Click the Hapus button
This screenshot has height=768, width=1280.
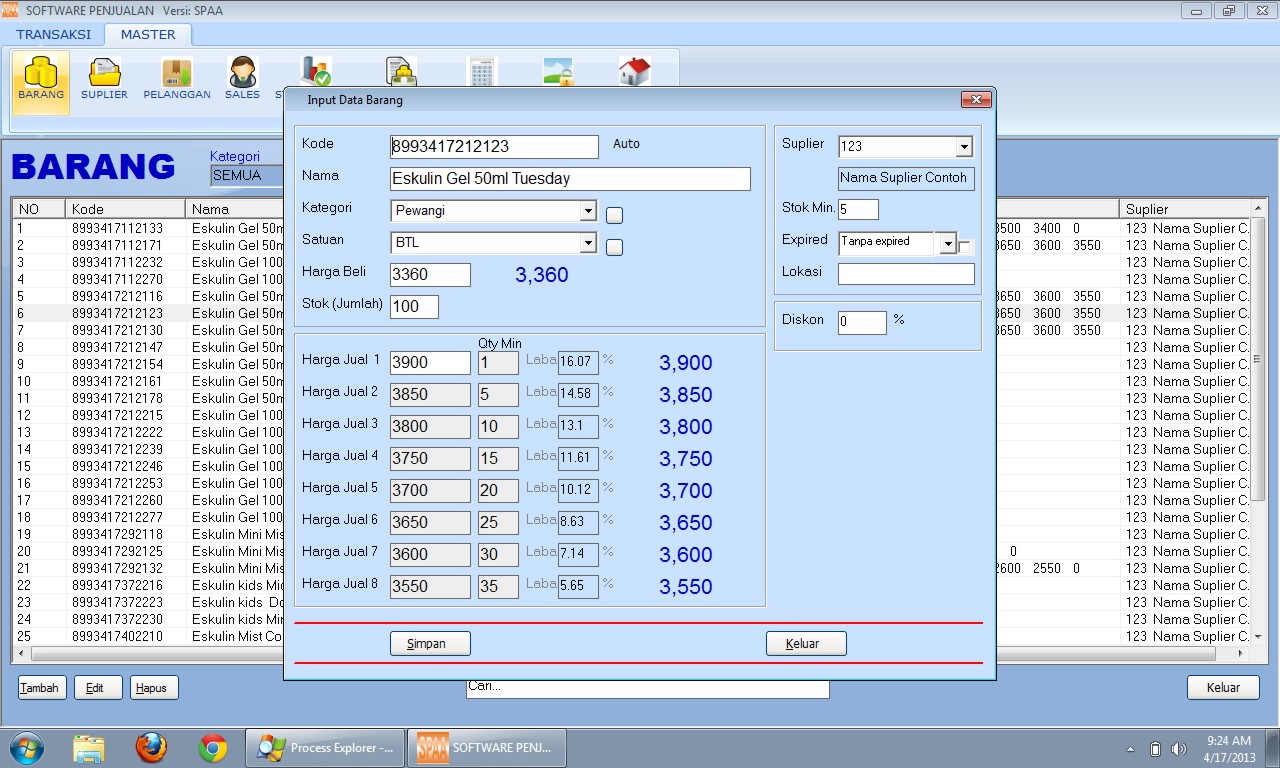coord(154,688)
